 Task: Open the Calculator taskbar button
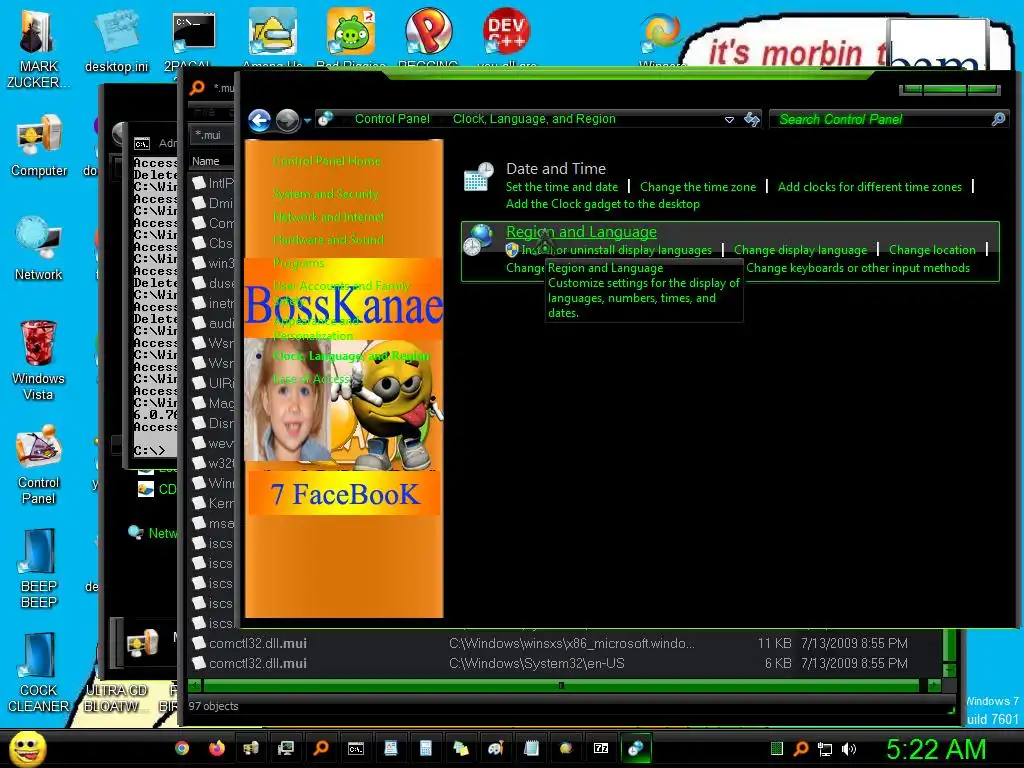pos(426,748)
